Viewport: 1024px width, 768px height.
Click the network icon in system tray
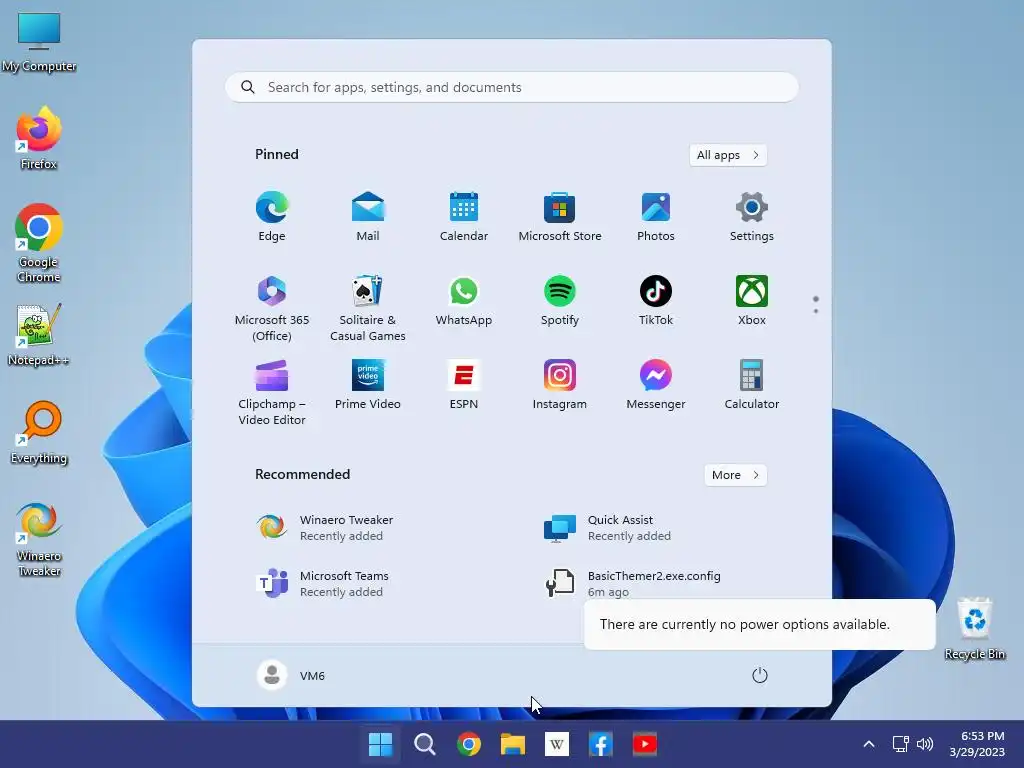click(901, 744)
